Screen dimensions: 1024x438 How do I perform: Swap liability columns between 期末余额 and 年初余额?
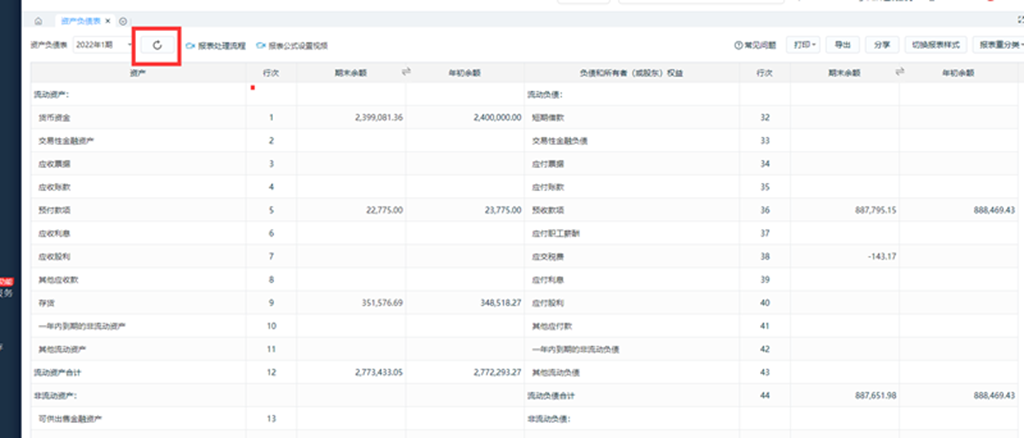click(x=899, y=72)
